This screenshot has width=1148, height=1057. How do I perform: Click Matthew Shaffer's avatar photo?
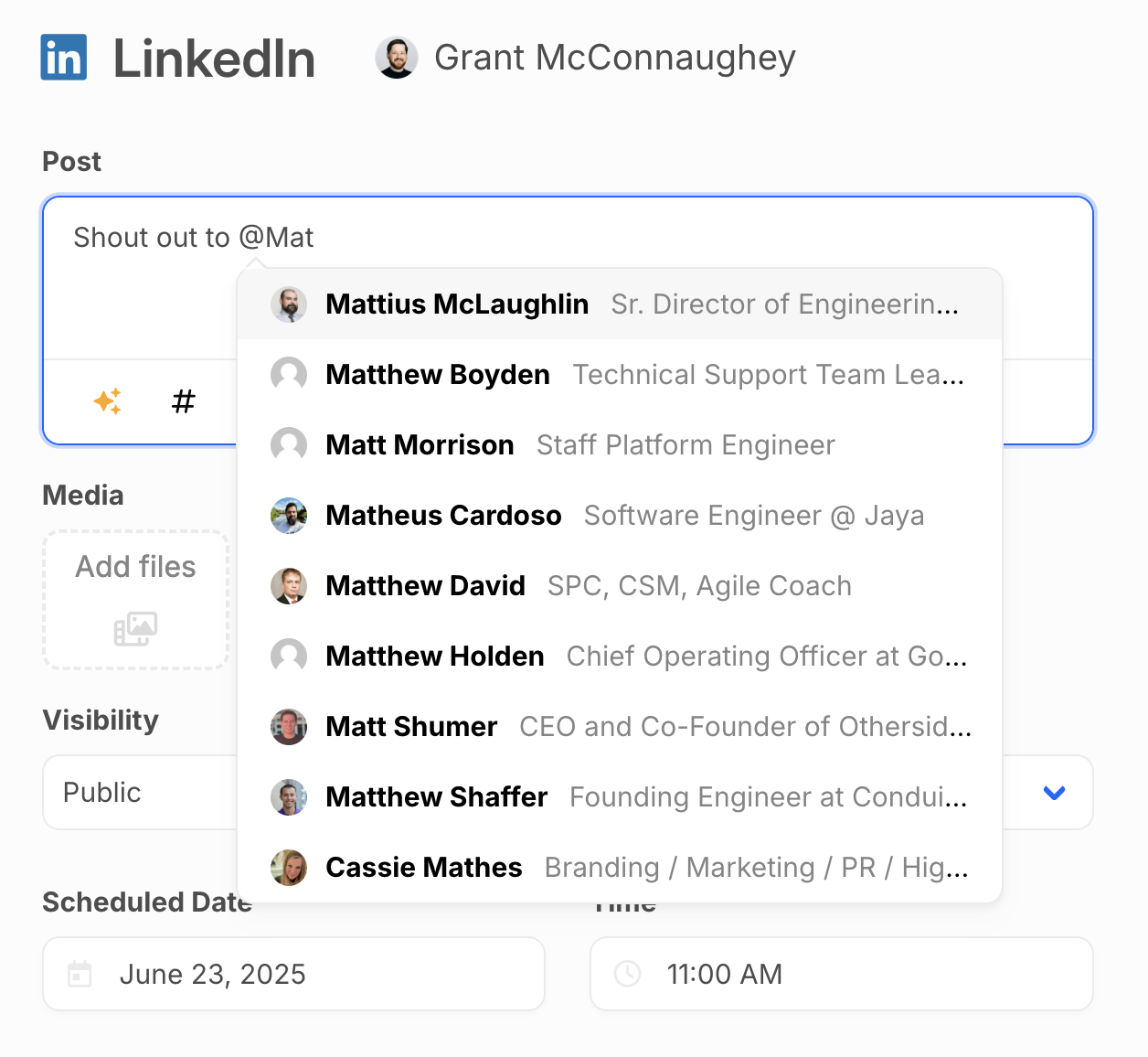289,797
